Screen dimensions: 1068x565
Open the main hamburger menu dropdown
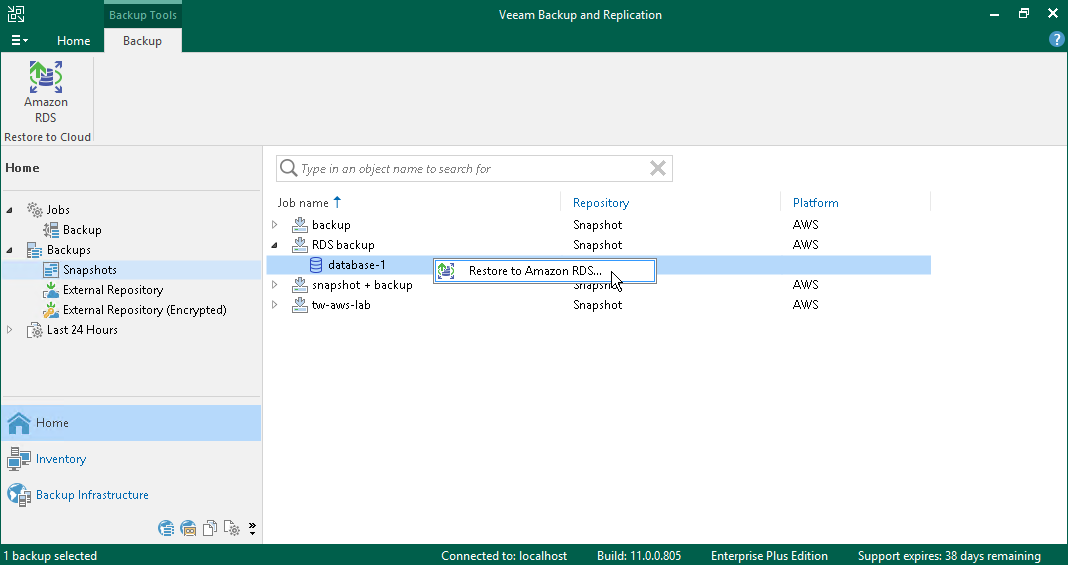[19, 41]
